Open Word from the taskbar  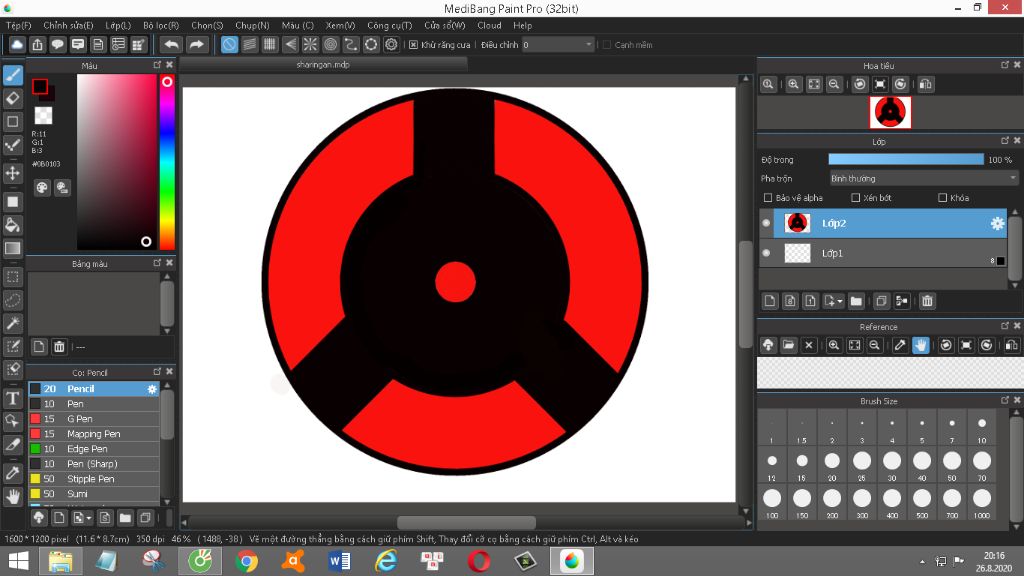340,561
